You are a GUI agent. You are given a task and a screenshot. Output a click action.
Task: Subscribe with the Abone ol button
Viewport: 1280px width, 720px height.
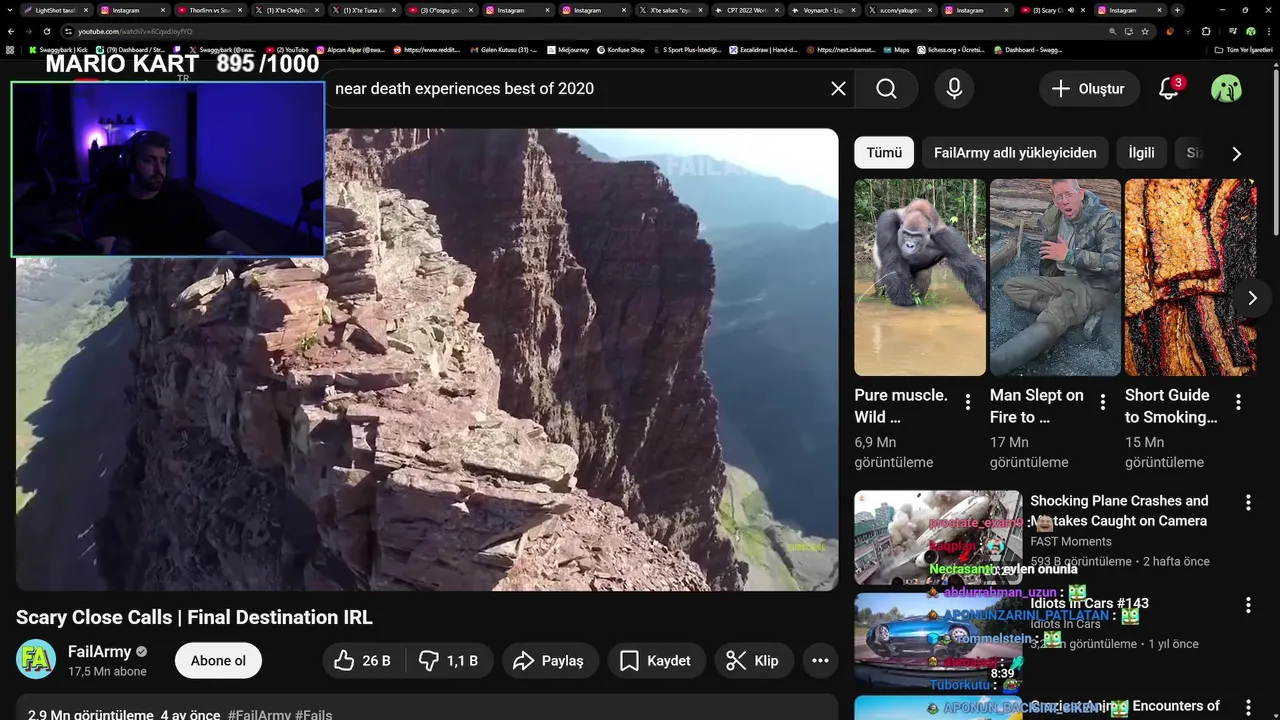pyautogui.click(x=218, y=661)
